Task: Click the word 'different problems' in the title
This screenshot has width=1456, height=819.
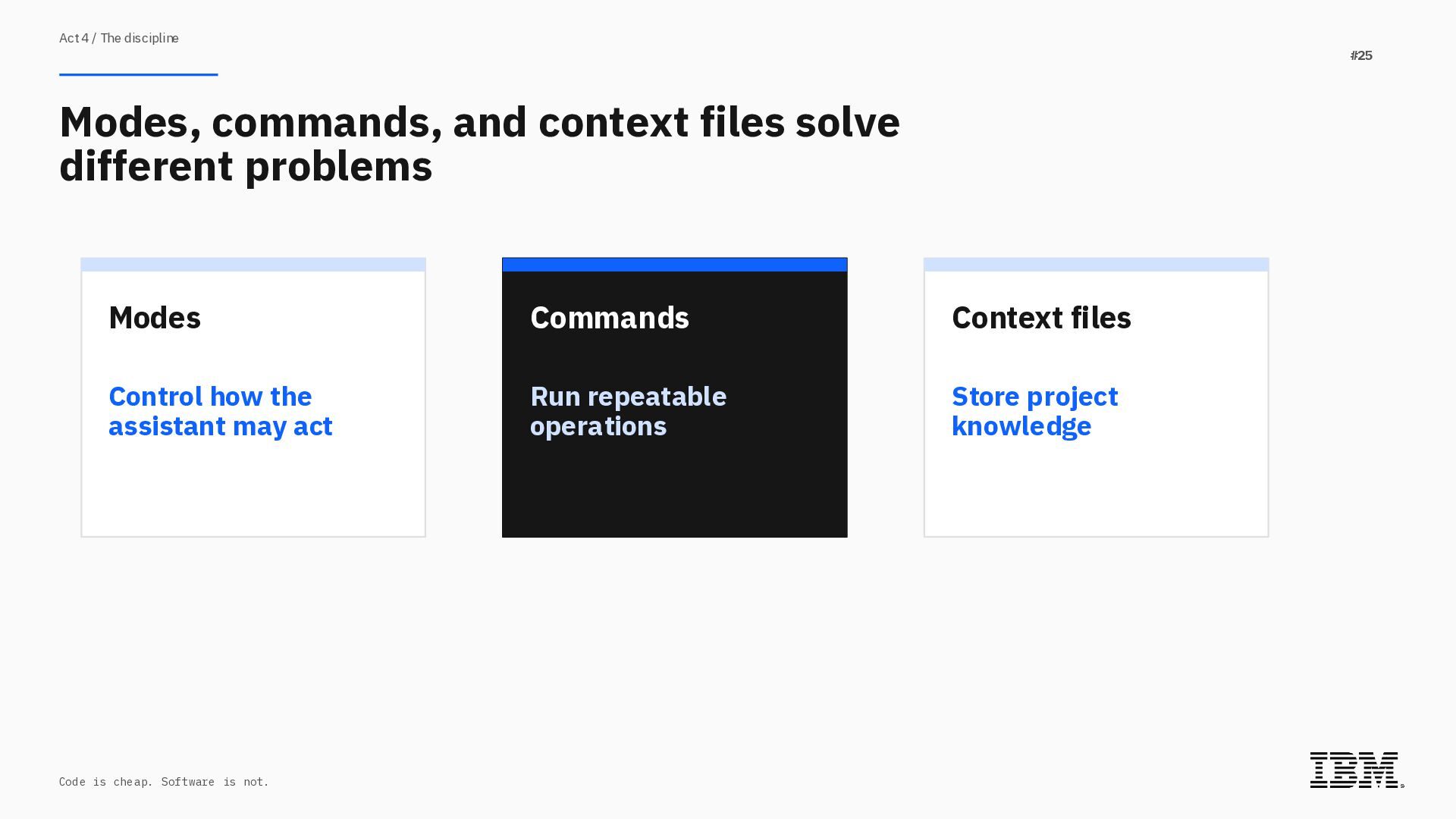Action: coord(246,167)
